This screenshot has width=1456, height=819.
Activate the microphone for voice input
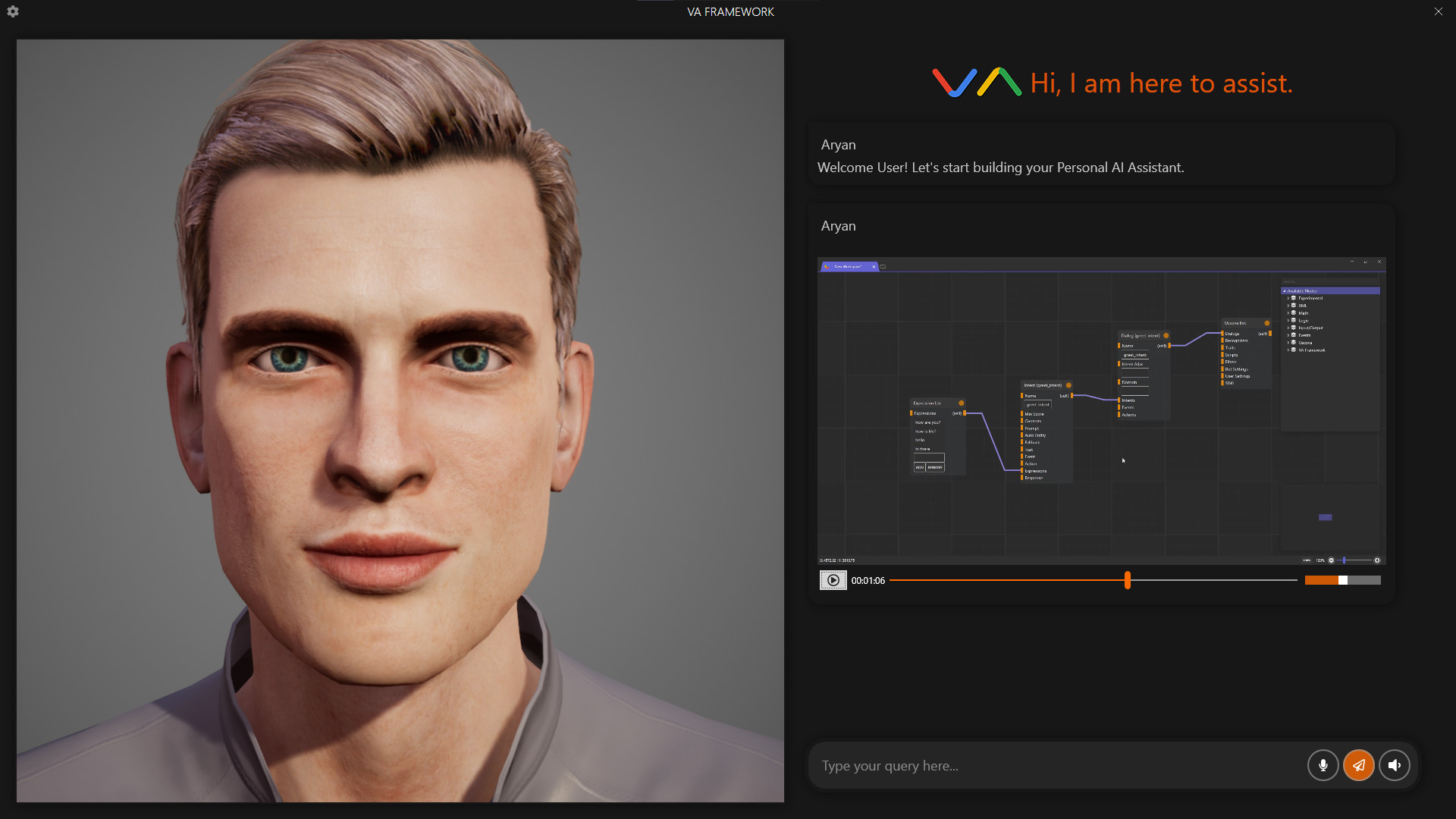[x=1323, y=765]
